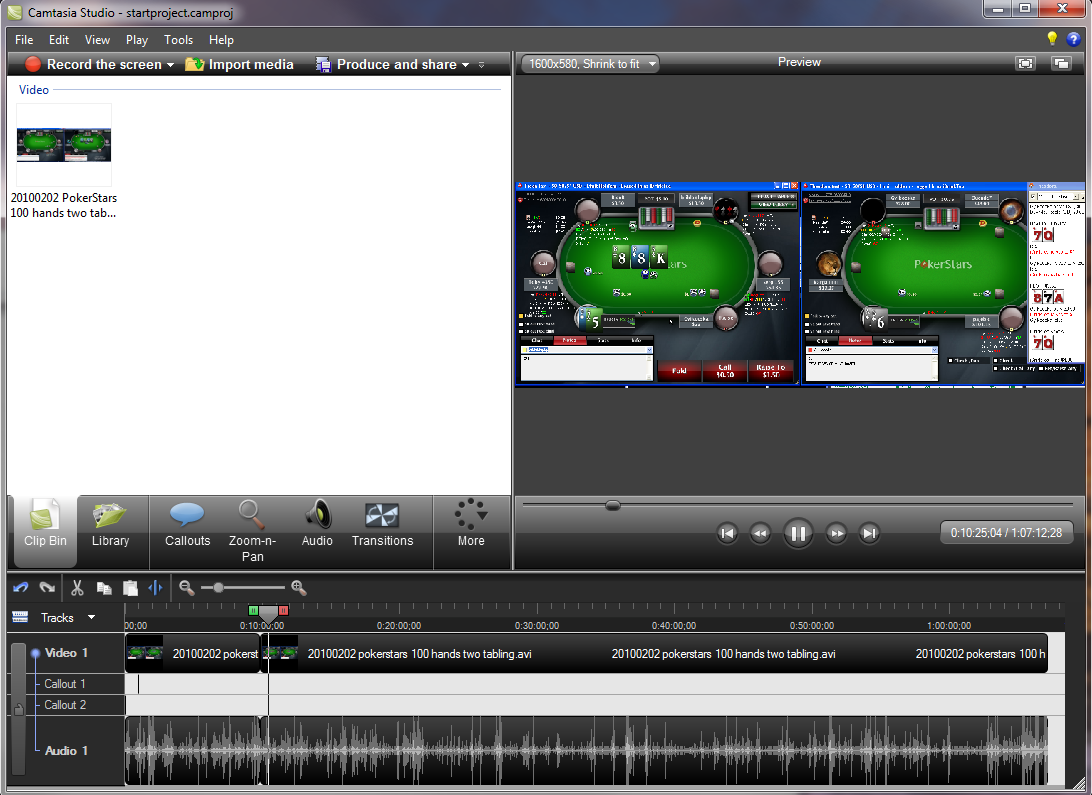Click the gray playhead on timeline

[268, 614]
